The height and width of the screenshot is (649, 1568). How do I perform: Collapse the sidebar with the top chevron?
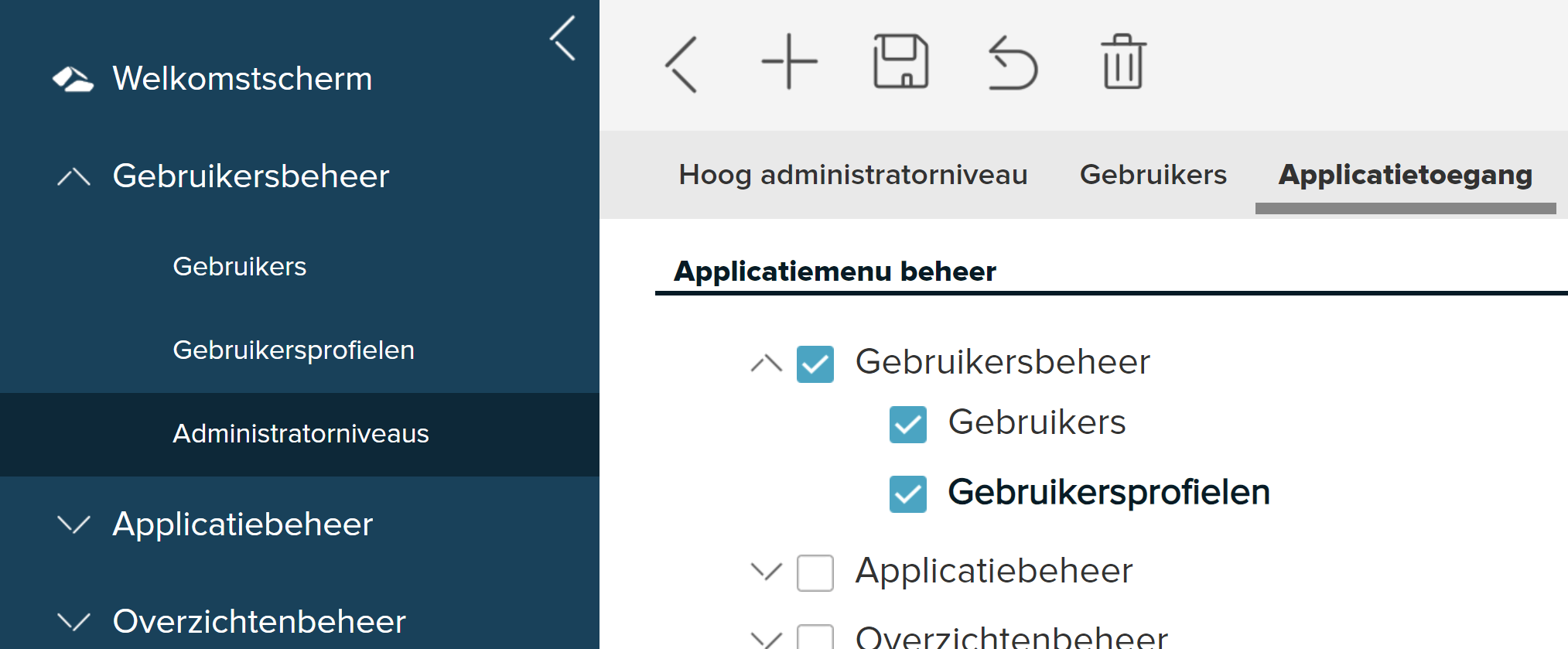[563, 38]
